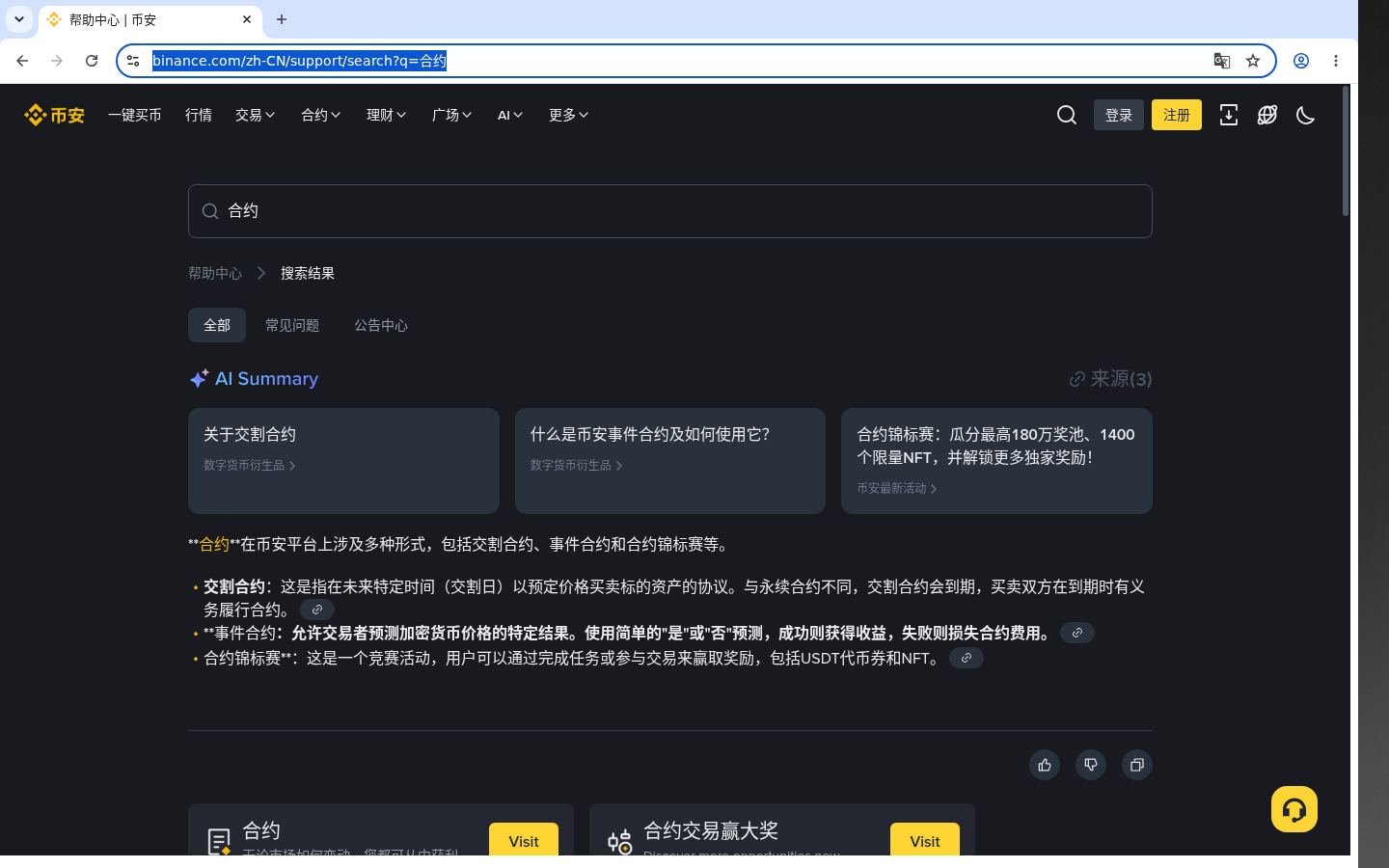Viewport: 1389px width, 868px height.
Task: Click Visit on 合约交易赢大奖 card
Action: pos(925,839)
